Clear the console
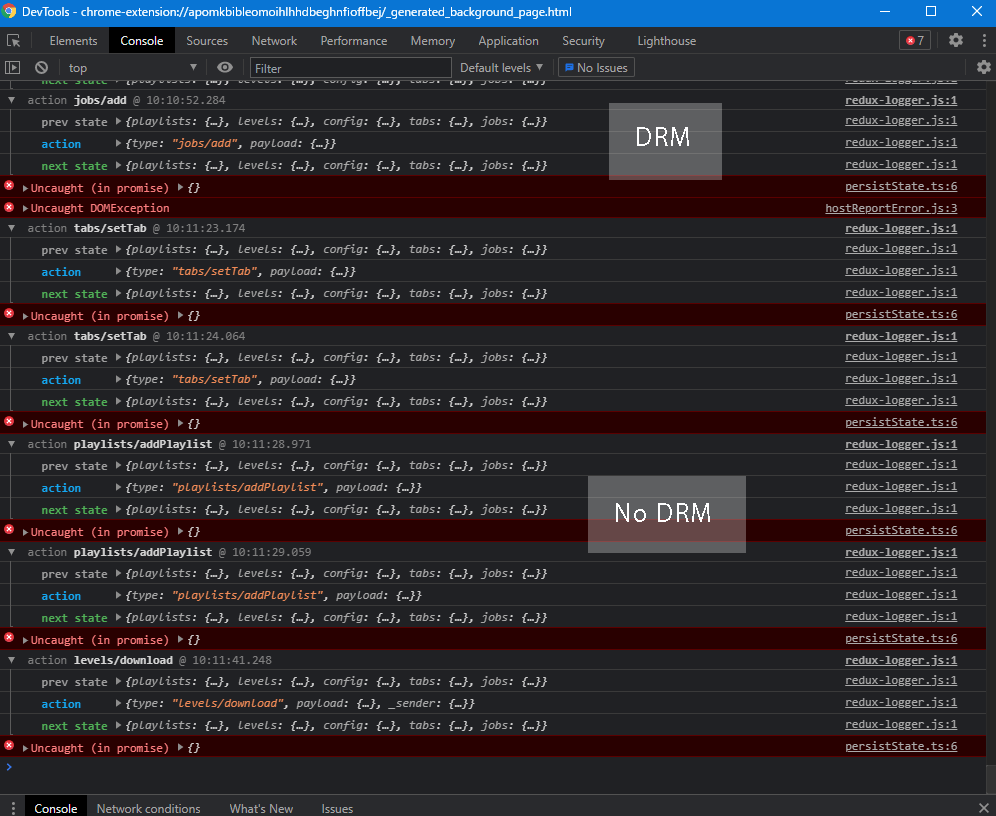The height and width of the screenshot is (816, 996). 41,67
